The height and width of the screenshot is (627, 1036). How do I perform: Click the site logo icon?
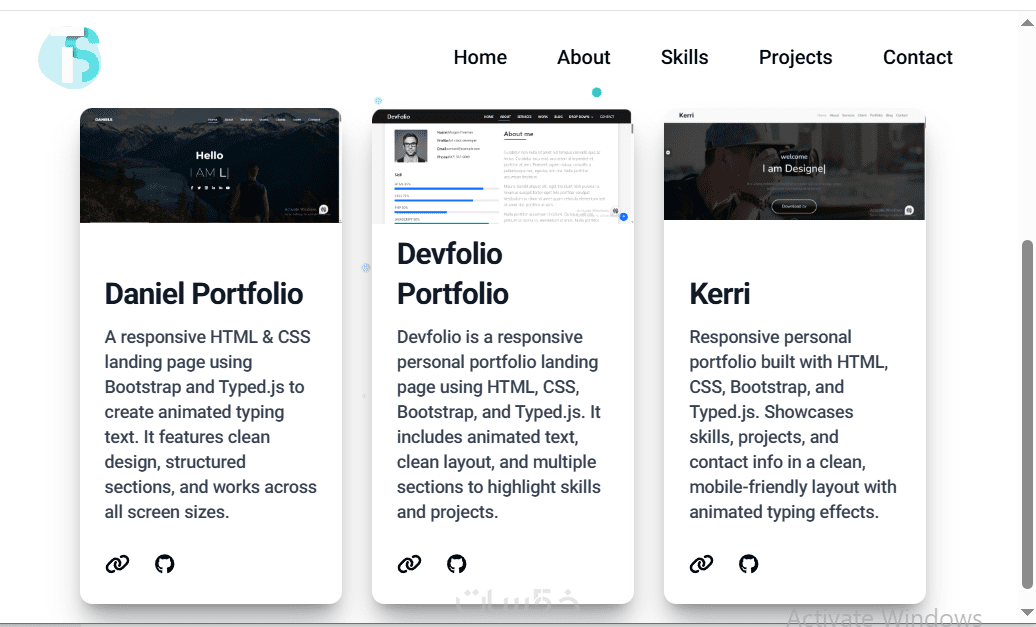tap(70, 57)
